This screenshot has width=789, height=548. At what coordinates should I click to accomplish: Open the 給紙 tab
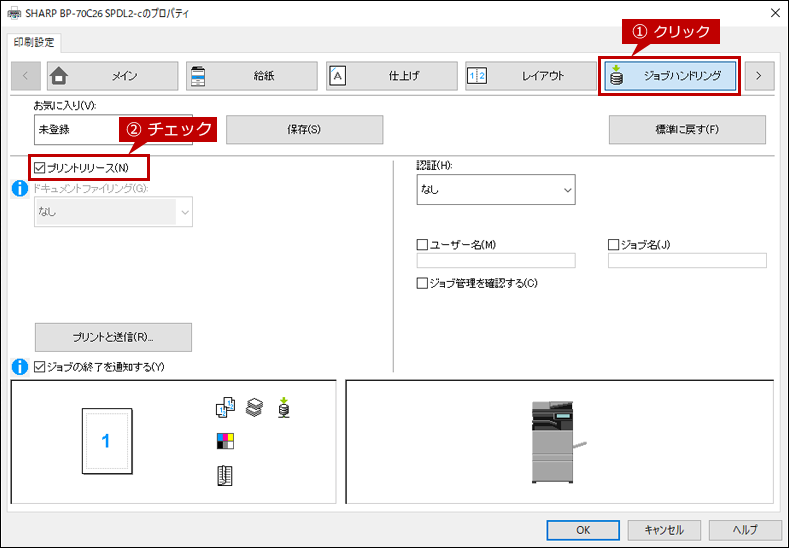(x=252, y=76)
